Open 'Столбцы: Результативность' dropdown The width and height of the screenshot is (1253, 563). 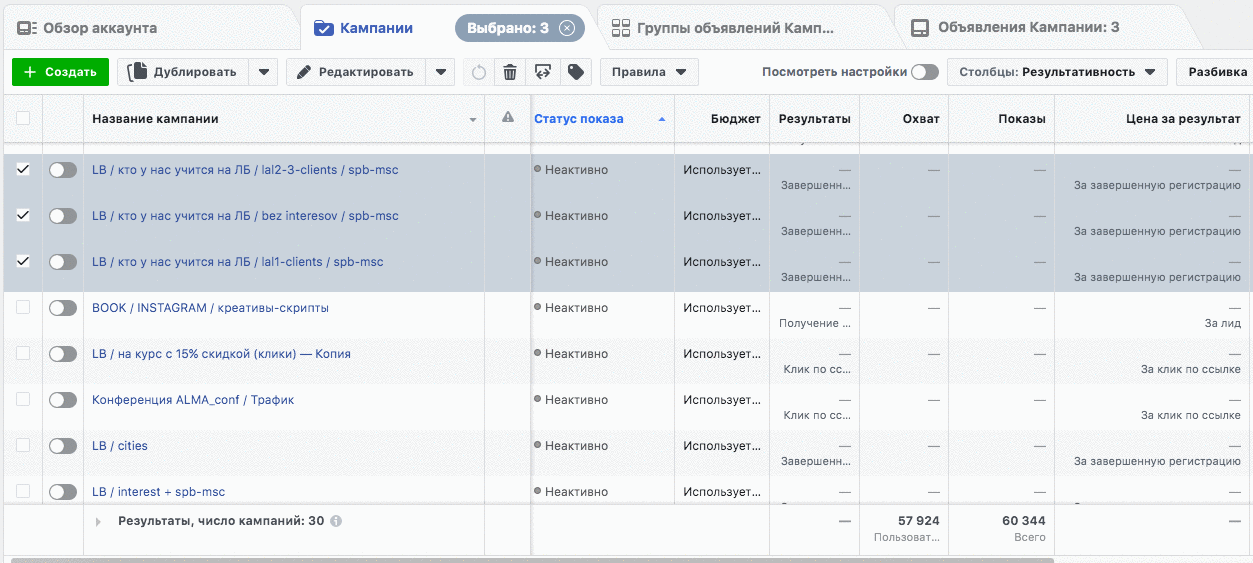(x=1057, y=72)
